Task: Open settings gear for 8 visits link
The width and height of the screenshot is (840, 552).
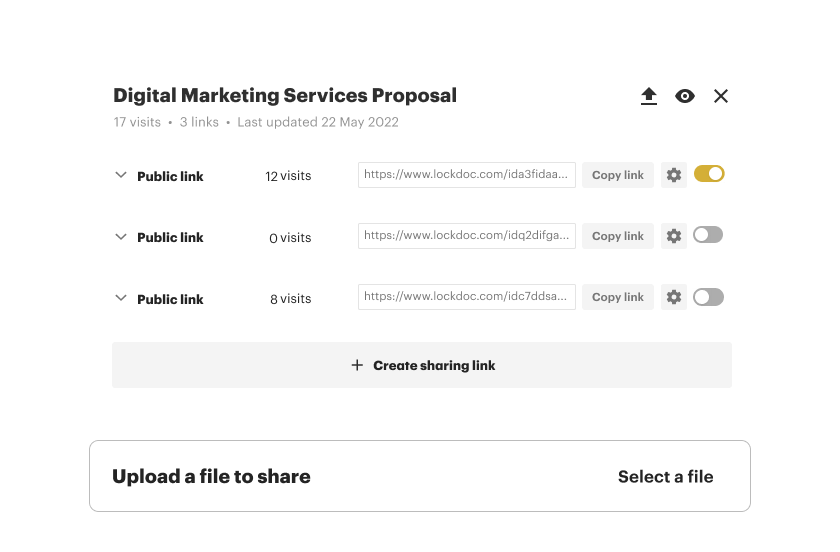Action: [x=674, y=297]
